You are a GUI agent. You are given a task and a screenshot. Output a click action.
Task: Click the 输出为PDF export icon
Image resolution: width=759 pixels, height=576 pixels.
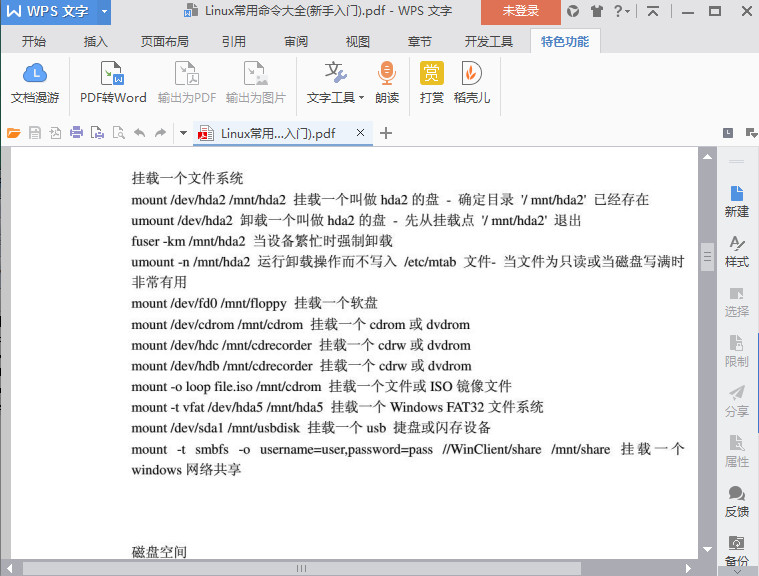187,74
